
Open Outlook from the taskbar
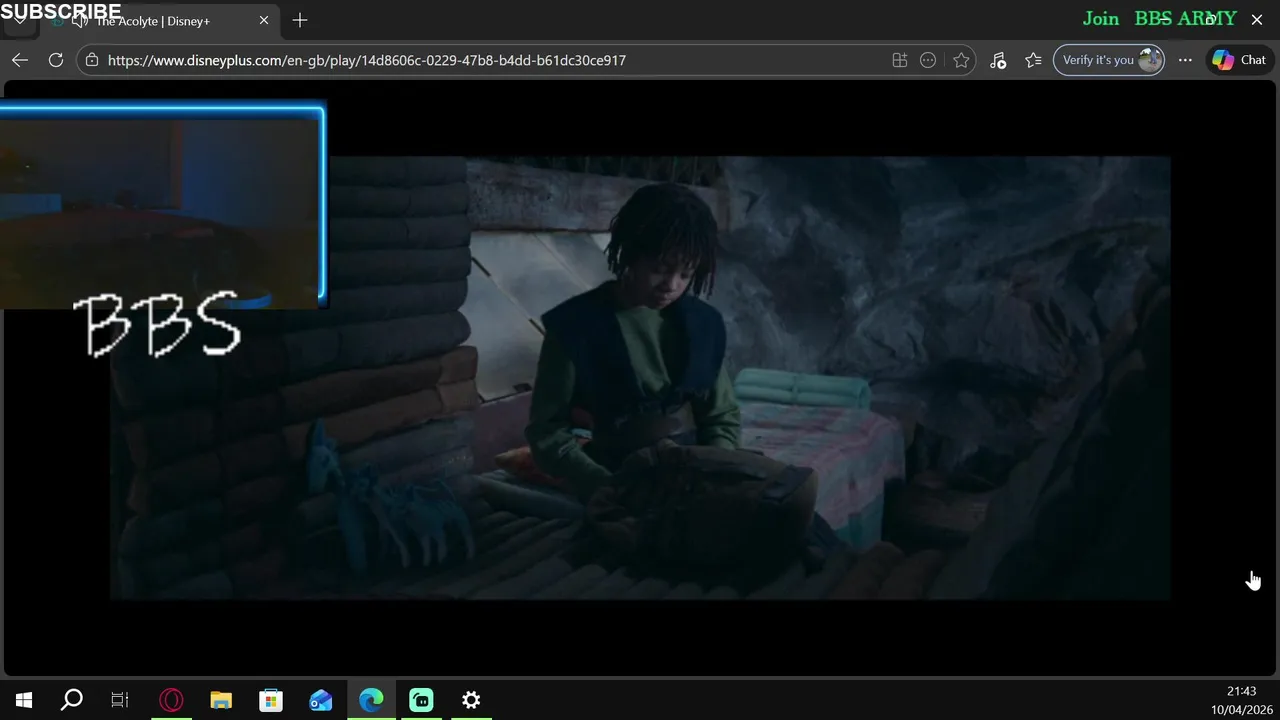tap(321, 700)
